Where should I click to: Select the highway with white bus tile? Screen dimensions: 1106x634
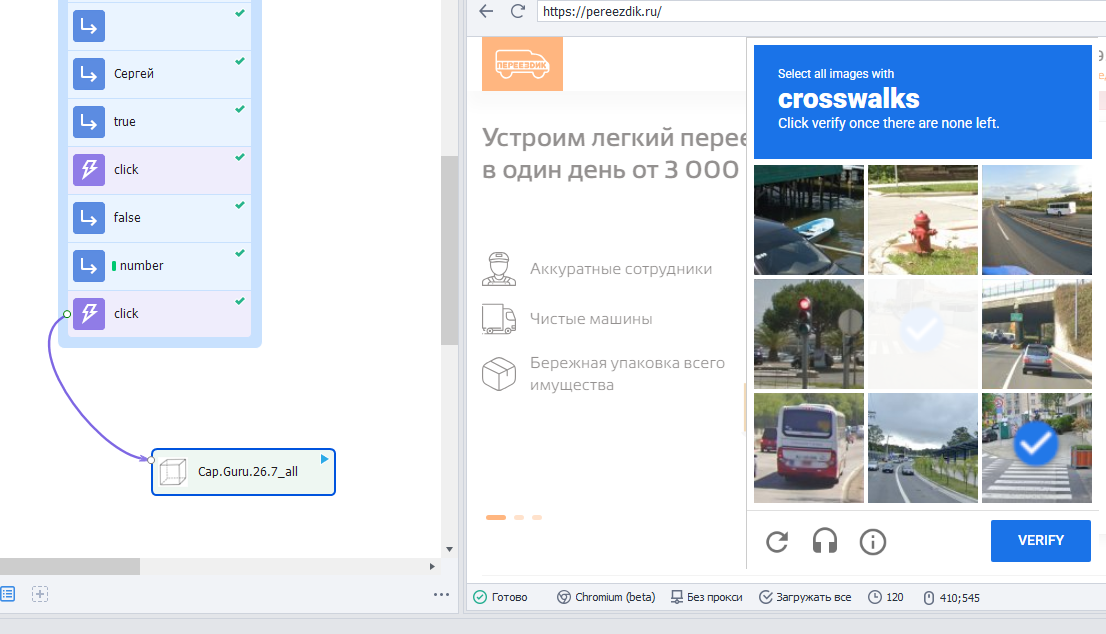tap(1036, 220)
